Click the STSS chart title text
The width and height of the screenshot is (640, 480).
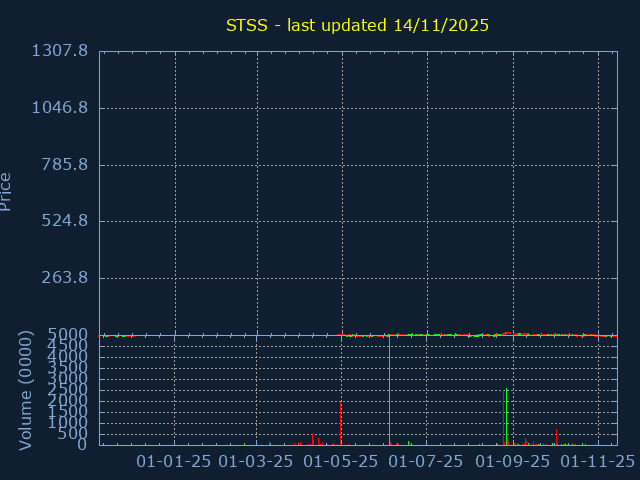(x=357, y=25)
